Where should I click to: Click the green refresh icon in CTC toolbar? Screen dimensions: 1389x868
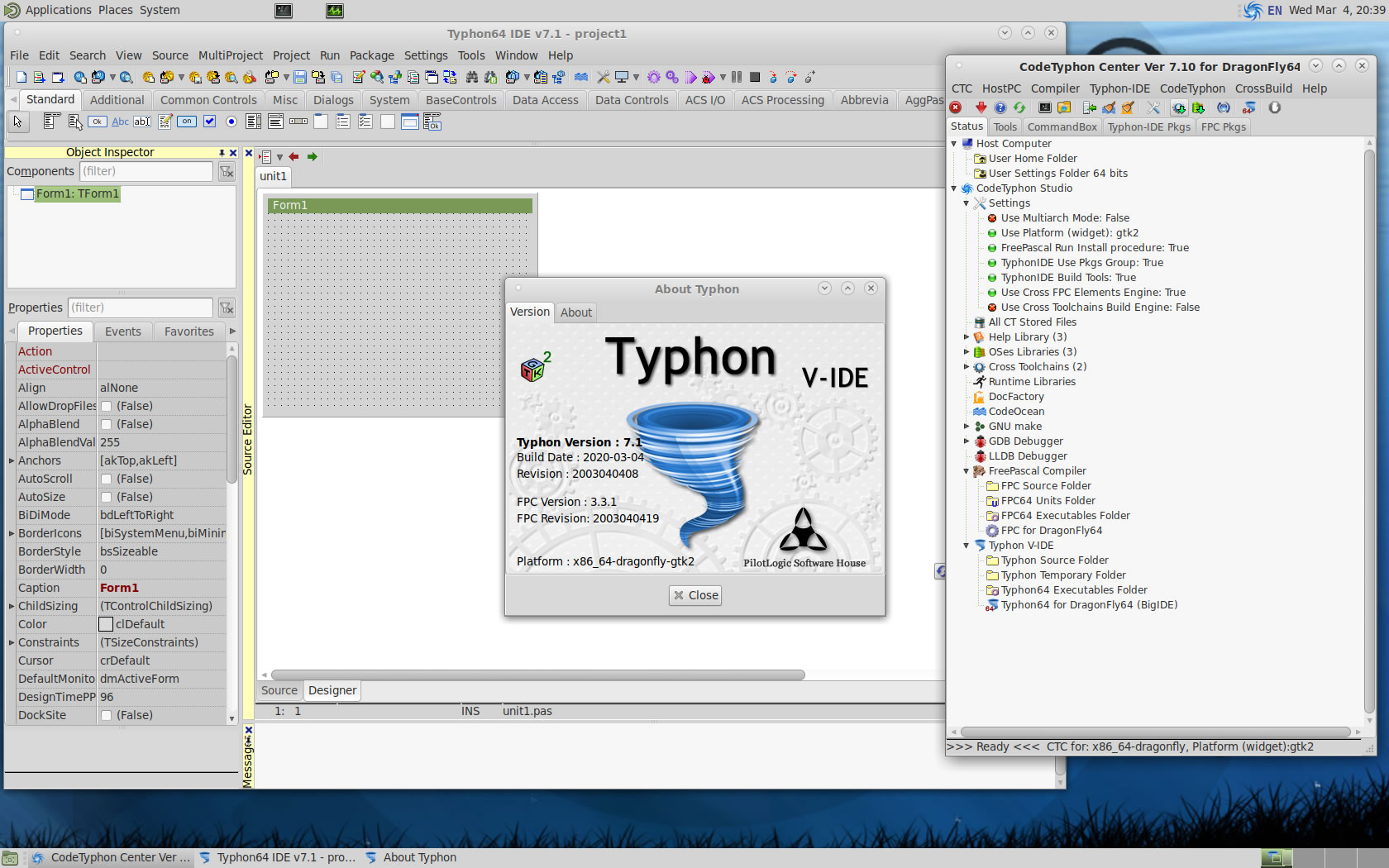1019,107
